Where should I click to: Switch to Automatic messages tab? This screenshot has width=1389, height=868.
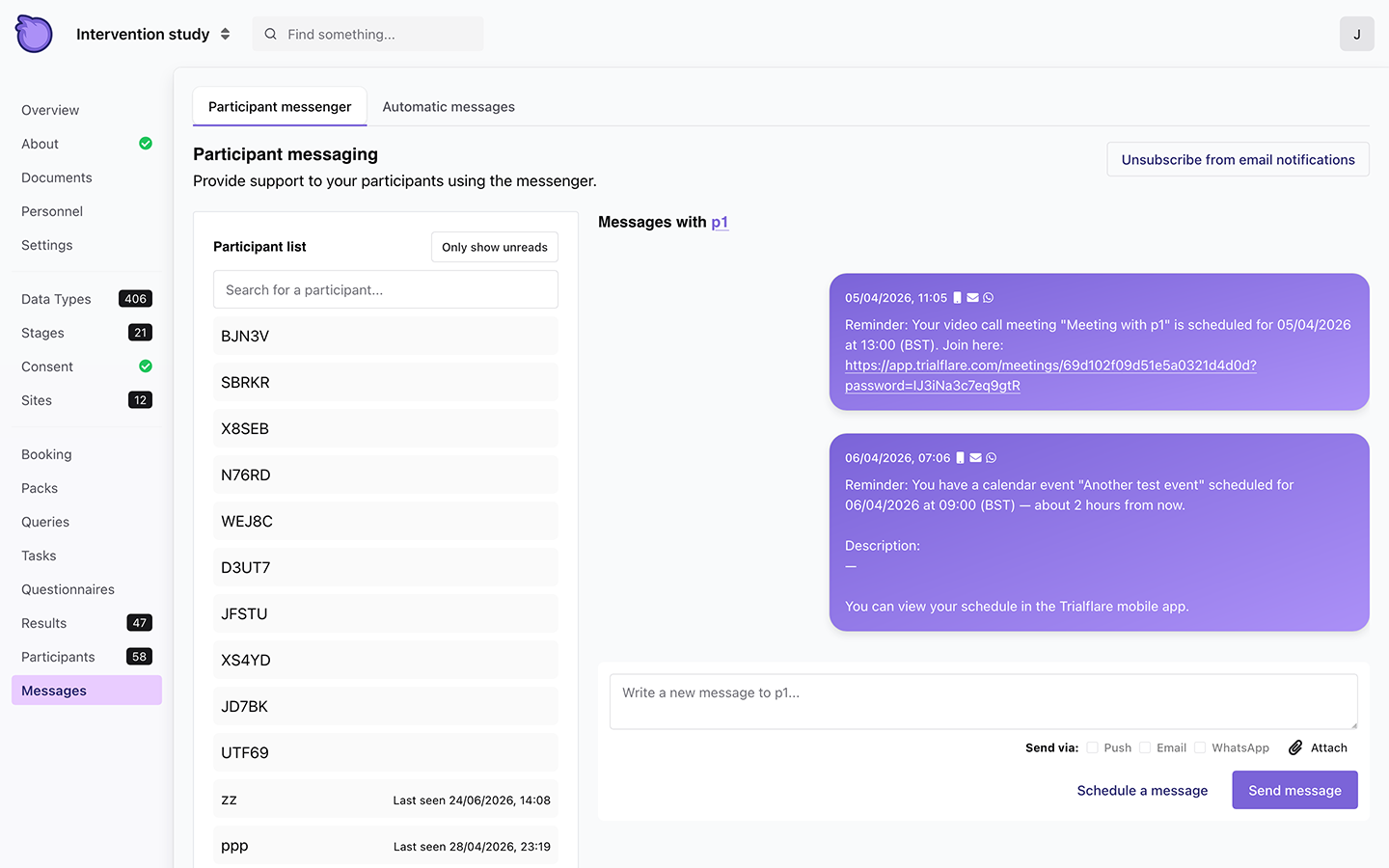click(x=449, y=107)
